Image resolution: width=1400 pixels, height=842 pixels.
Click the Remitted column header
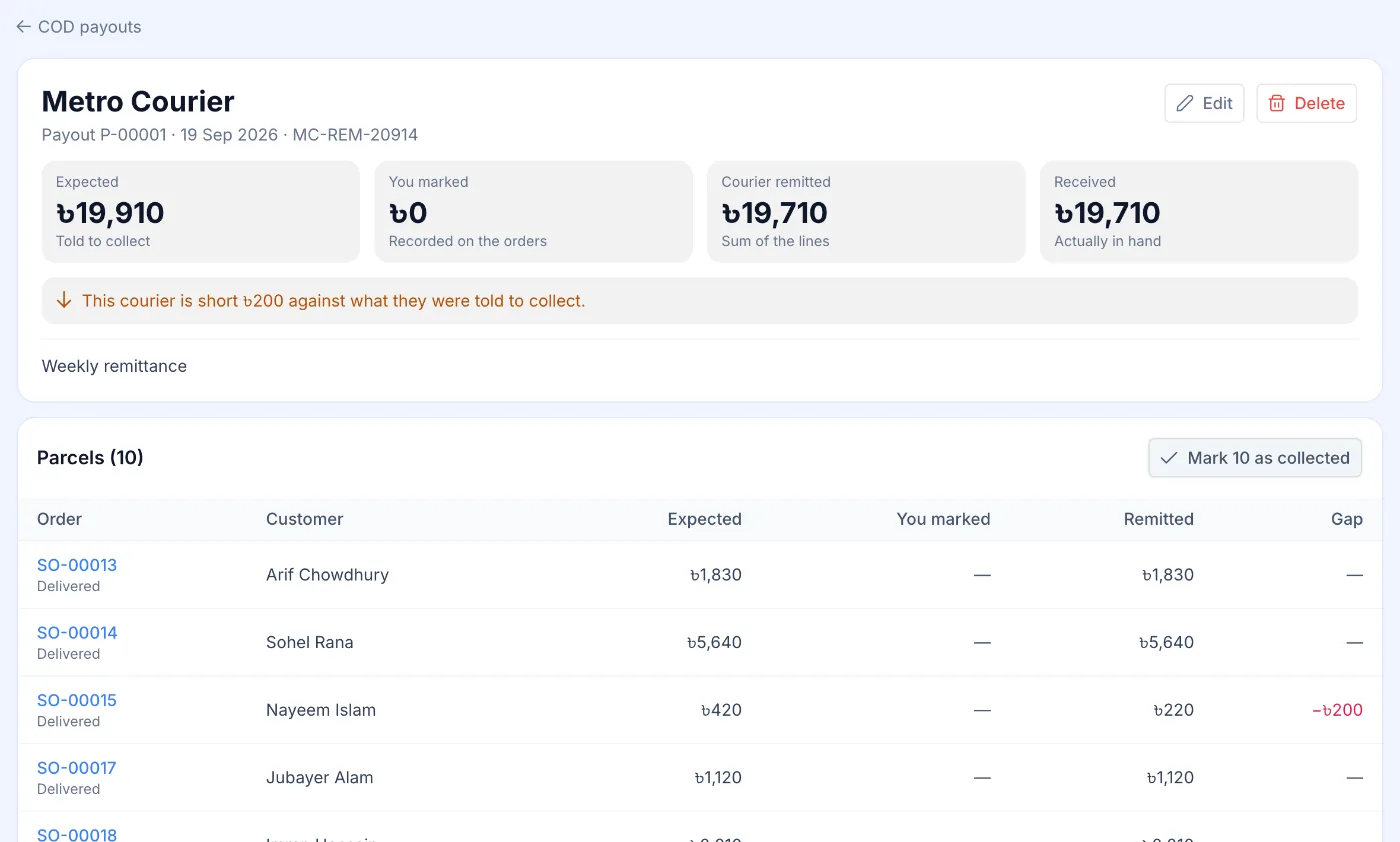[x=1159, y=519]
